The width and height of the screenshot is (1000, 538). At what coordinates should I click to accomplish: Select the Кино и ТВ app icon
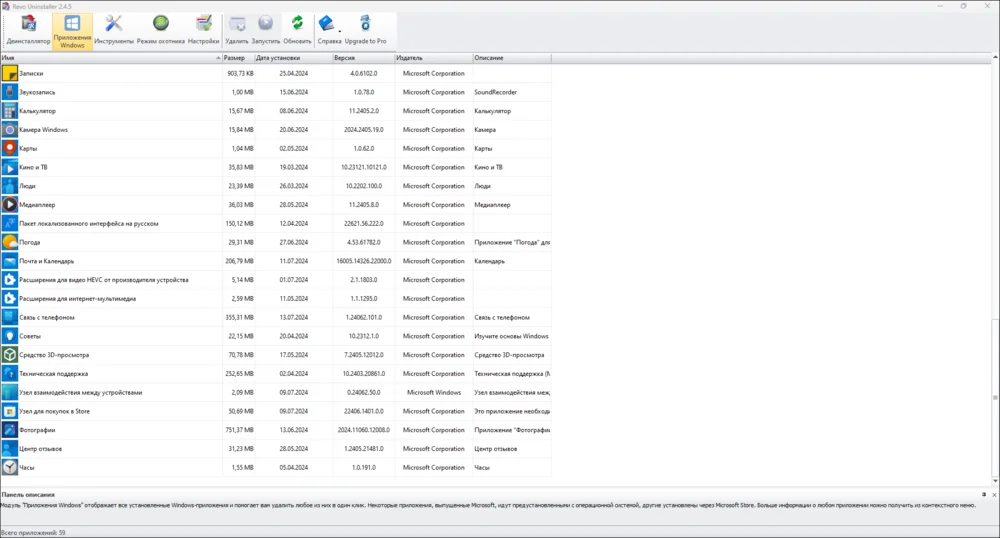(x=10, y=167)
